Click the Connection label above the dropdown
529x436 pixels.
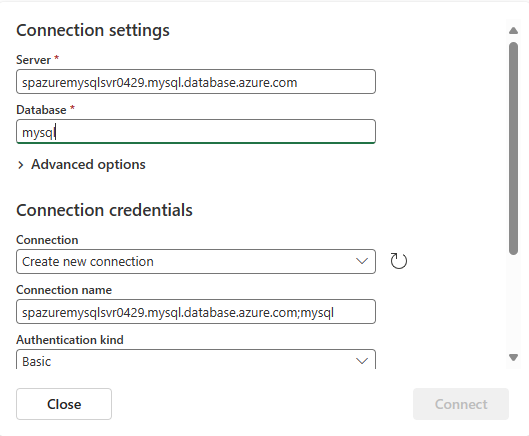coord(47,240)
